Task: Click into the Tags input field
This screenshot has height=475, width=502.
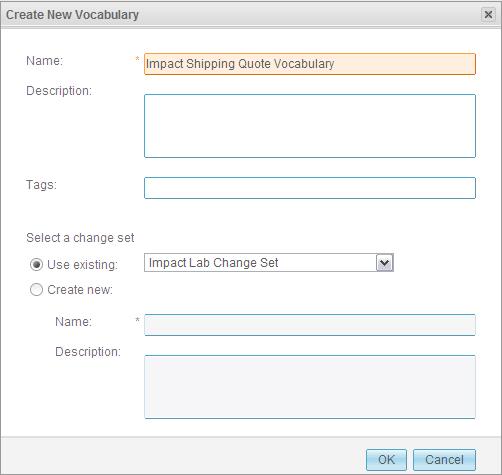Action: click(310, 188)
